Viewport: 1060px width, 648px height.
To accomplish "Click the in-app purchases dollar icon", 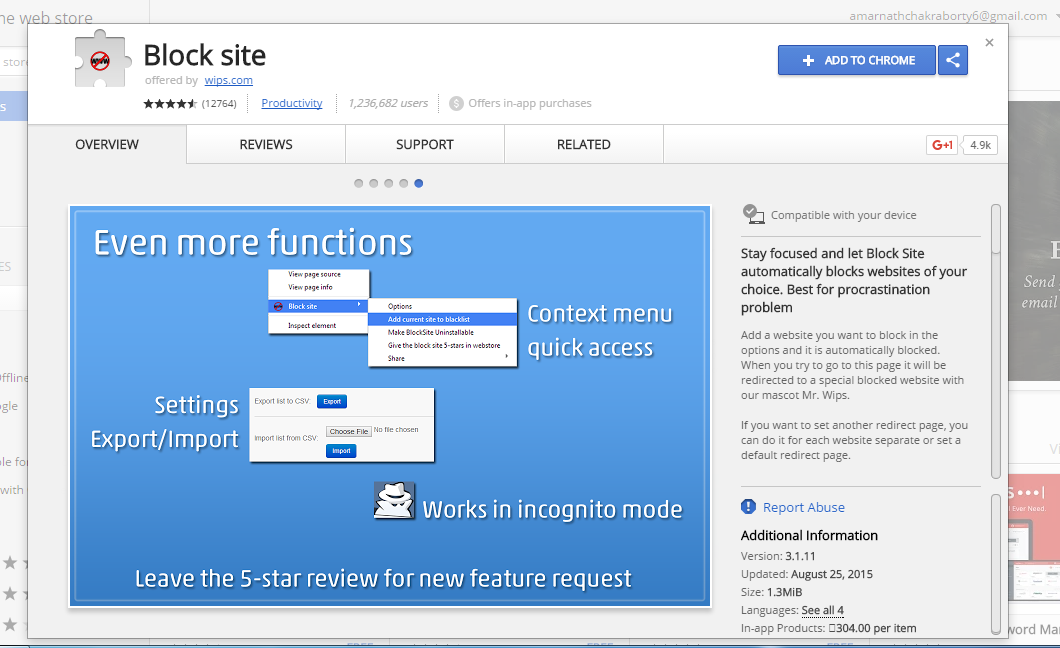I will pyautogui.click(x=456, y=103).
